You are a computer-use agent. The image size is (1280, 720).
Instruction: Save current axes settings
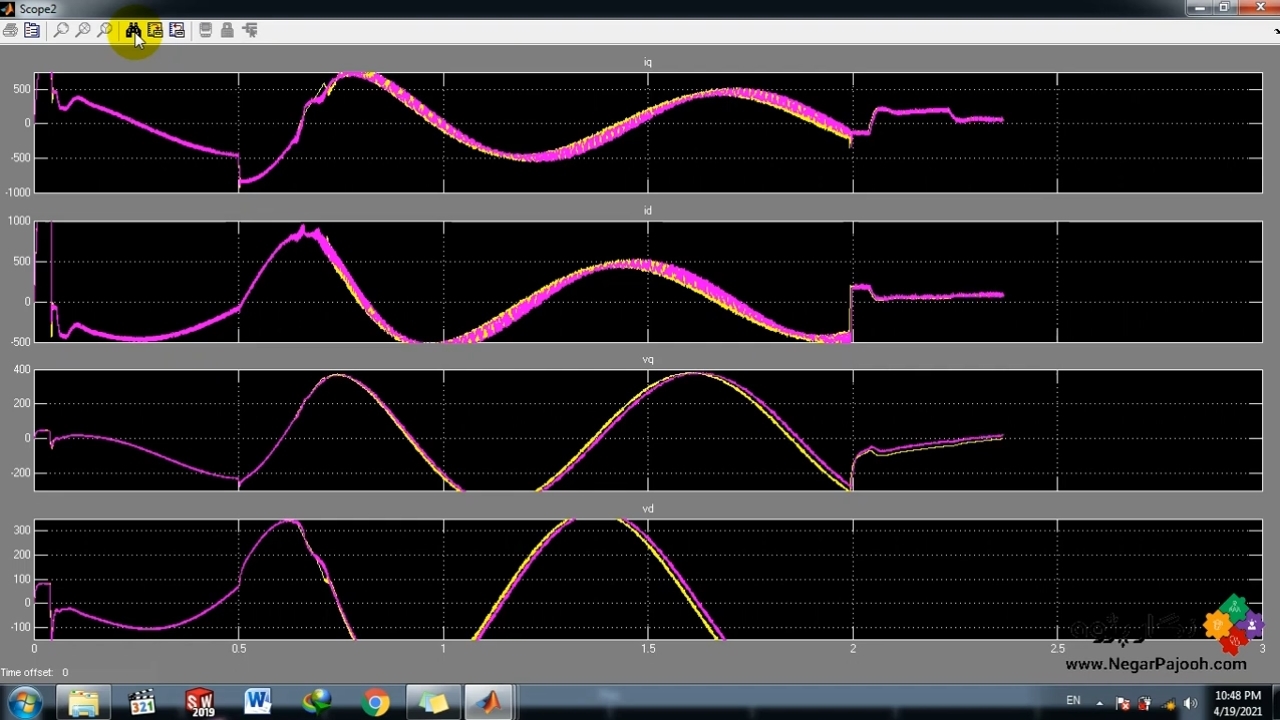click(x=155, y=31)
